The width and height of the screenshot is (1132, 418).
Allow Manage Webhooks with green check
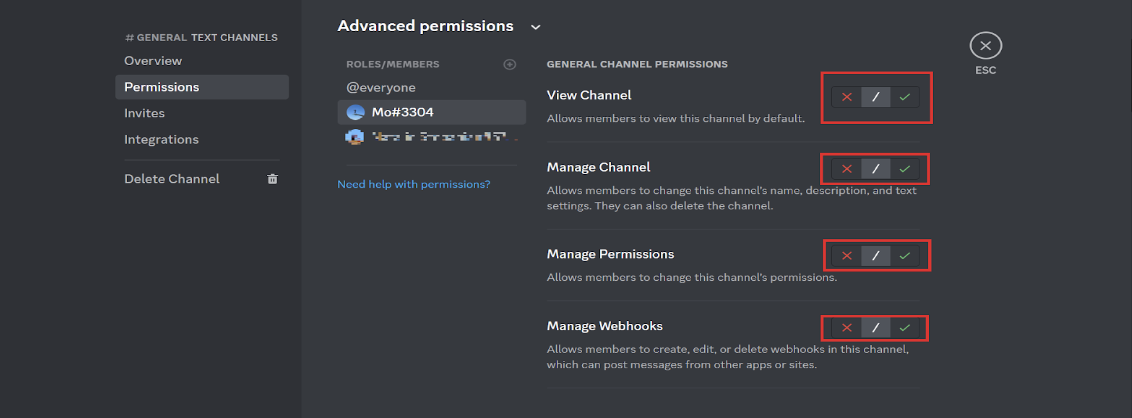905,327
